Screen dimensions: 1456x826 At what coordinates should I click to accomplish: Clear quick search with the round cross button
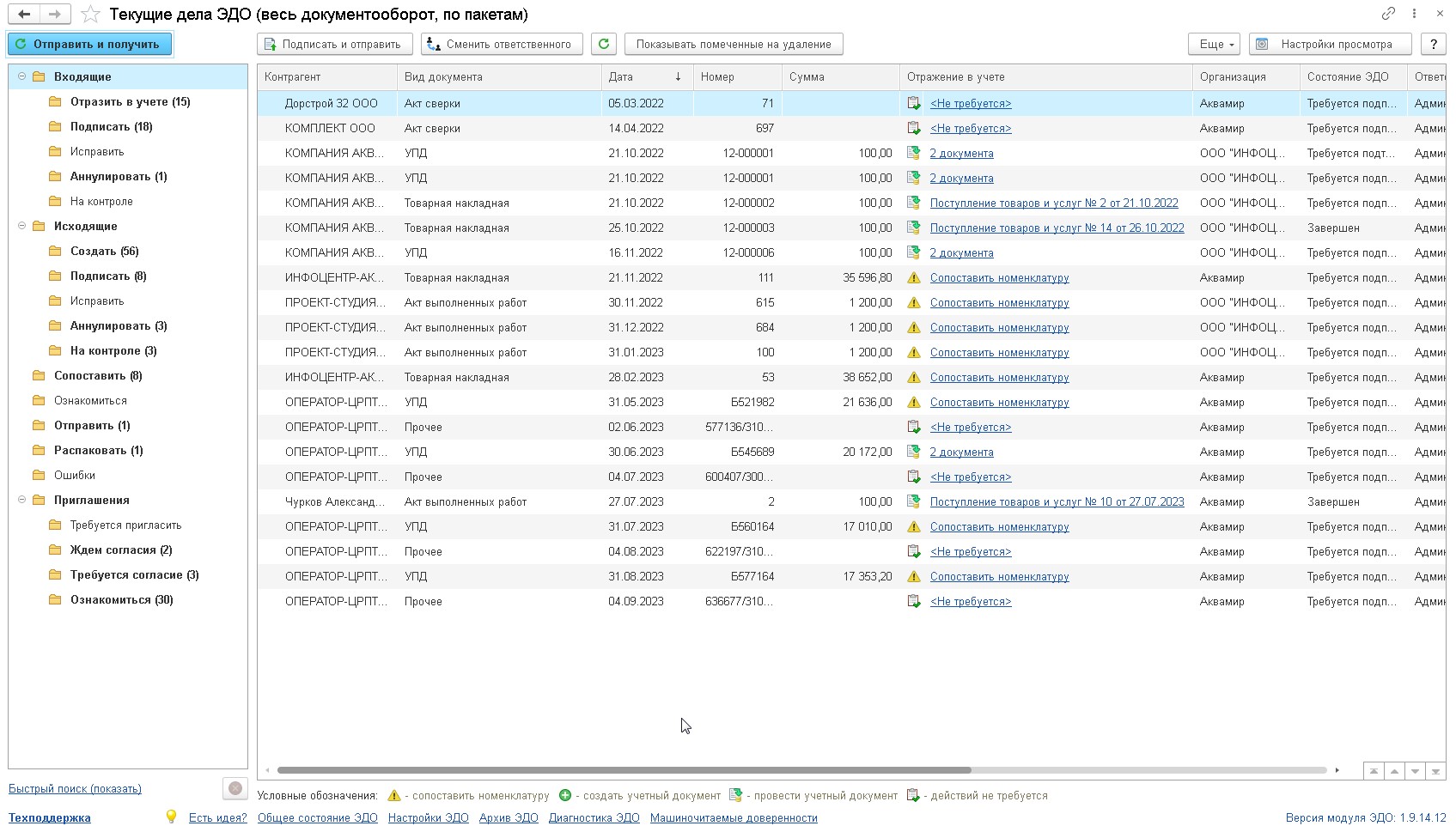pyautogui.click(x=235, y=788)
